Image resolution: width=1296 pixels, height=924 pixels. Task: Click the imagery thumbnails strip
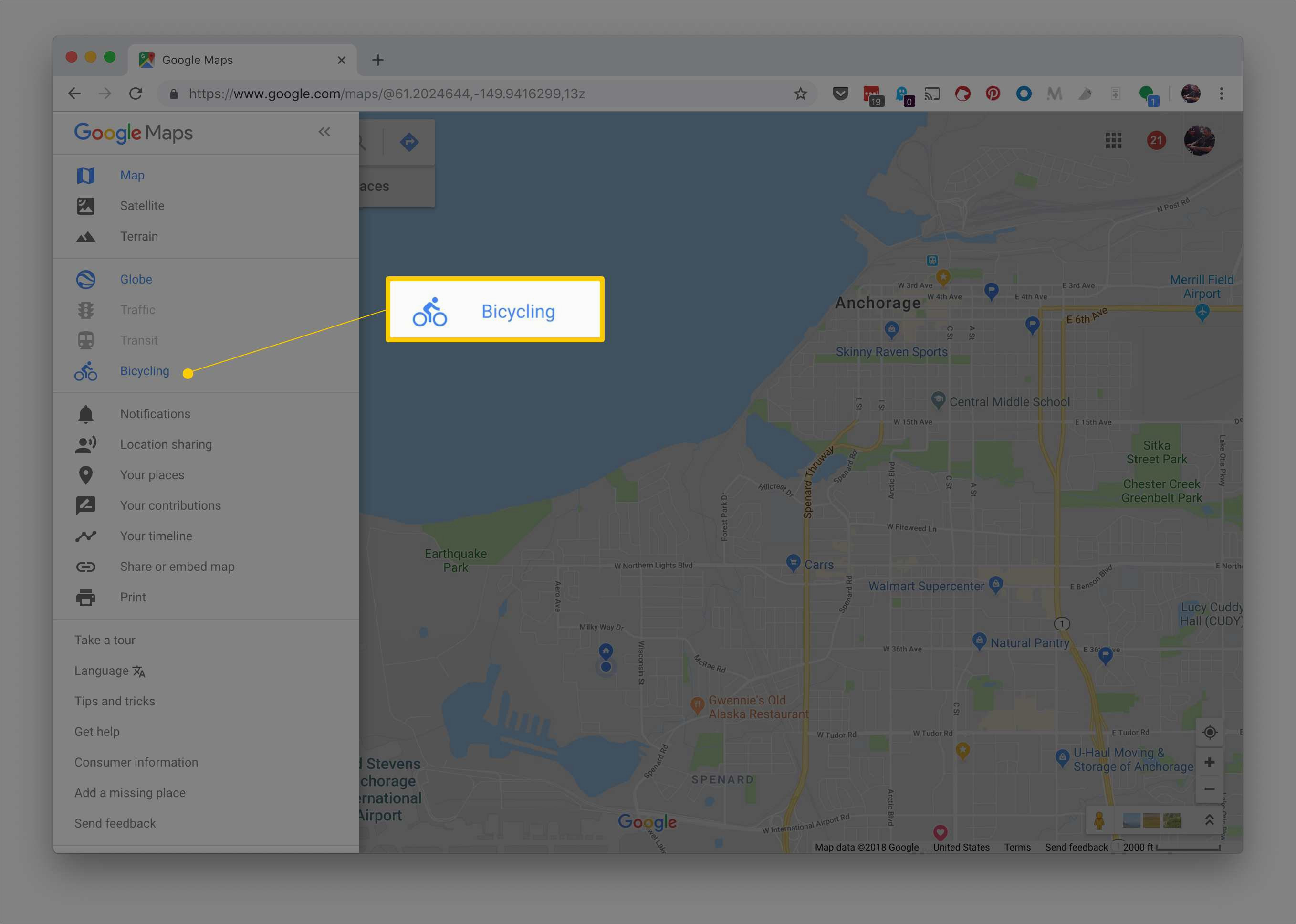[1151, 821]
